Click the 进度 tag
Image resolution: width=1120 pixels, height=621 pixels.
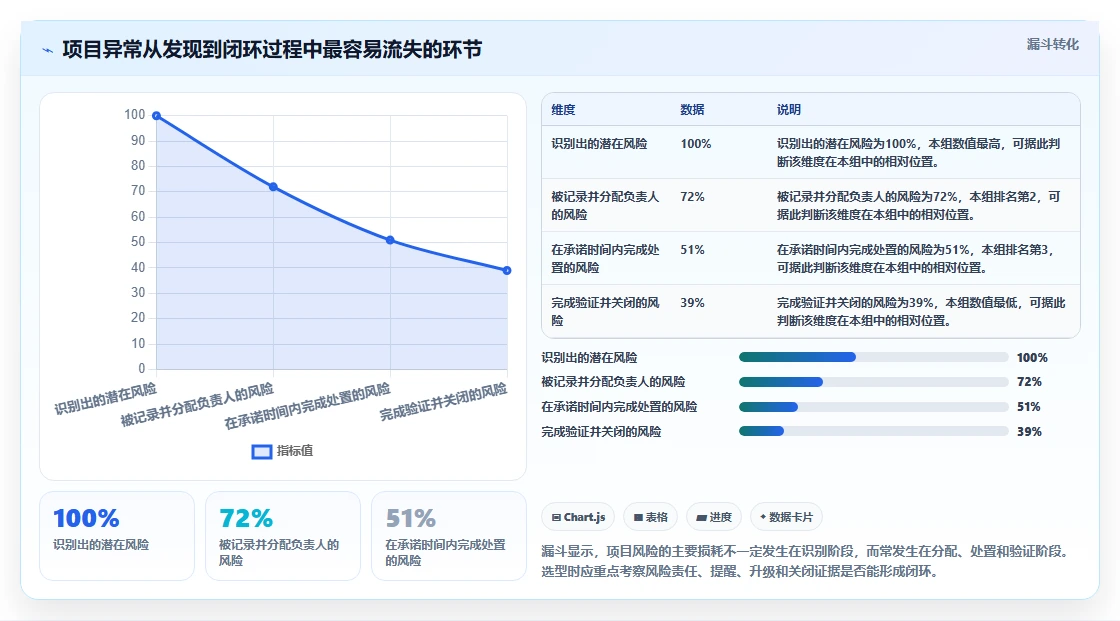714,517
